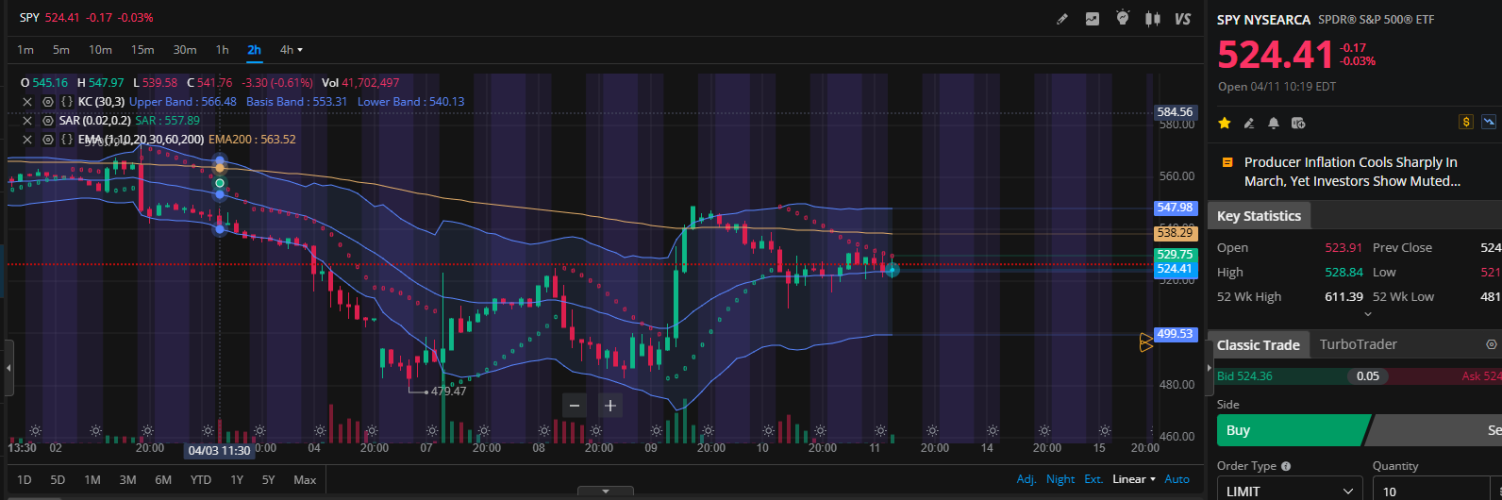1502x500 pixels.
Task: Switch to 1h interval
Action: click(222, 50)
